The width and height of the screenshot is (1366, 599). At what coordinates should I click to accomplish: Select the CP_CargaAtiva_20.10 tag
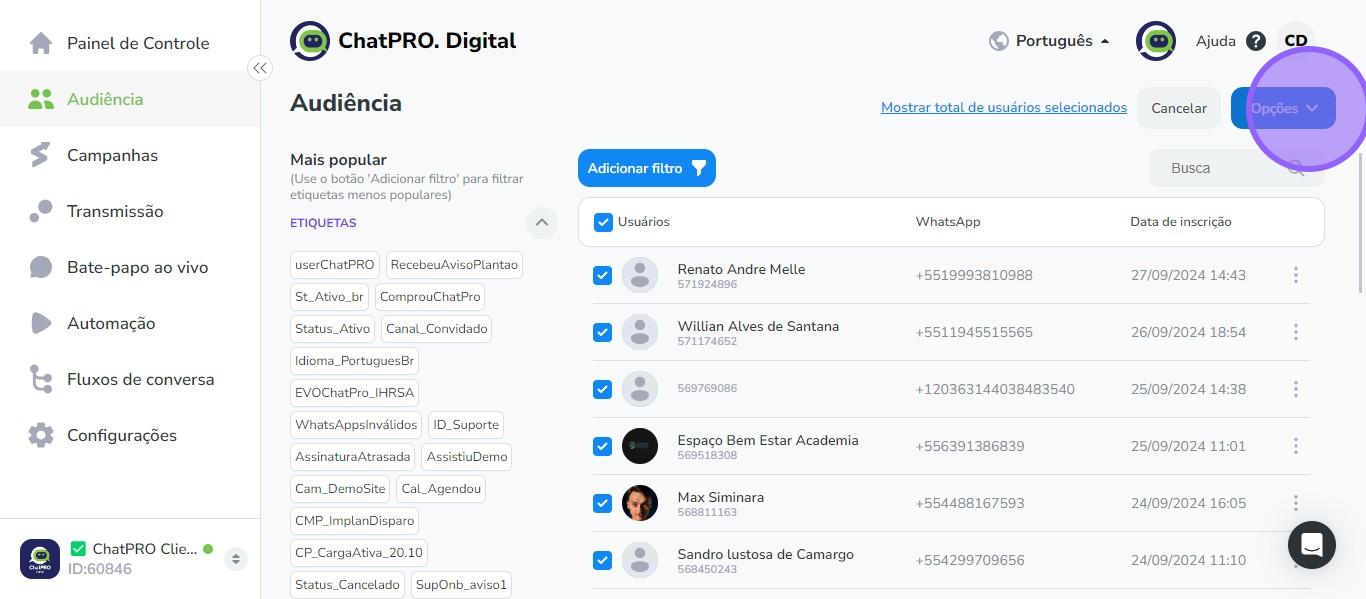point(359,553)
